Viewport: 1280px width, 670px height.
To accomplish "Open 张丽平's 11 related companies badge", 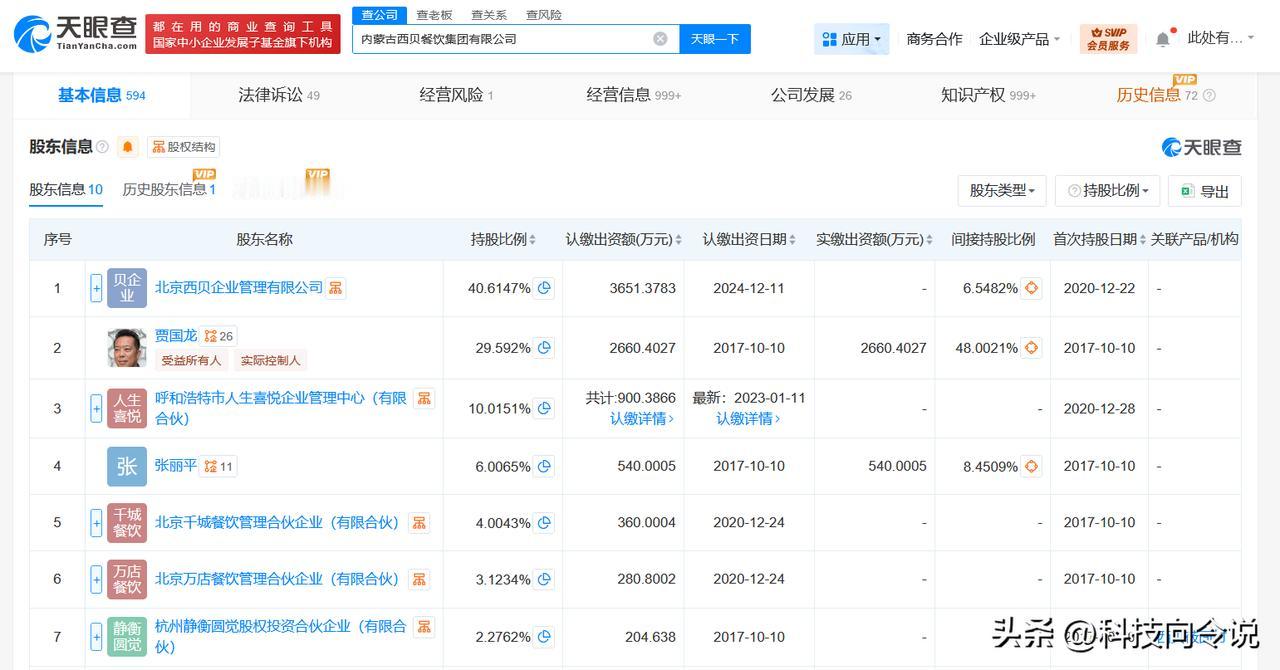I will coord(219,466).
